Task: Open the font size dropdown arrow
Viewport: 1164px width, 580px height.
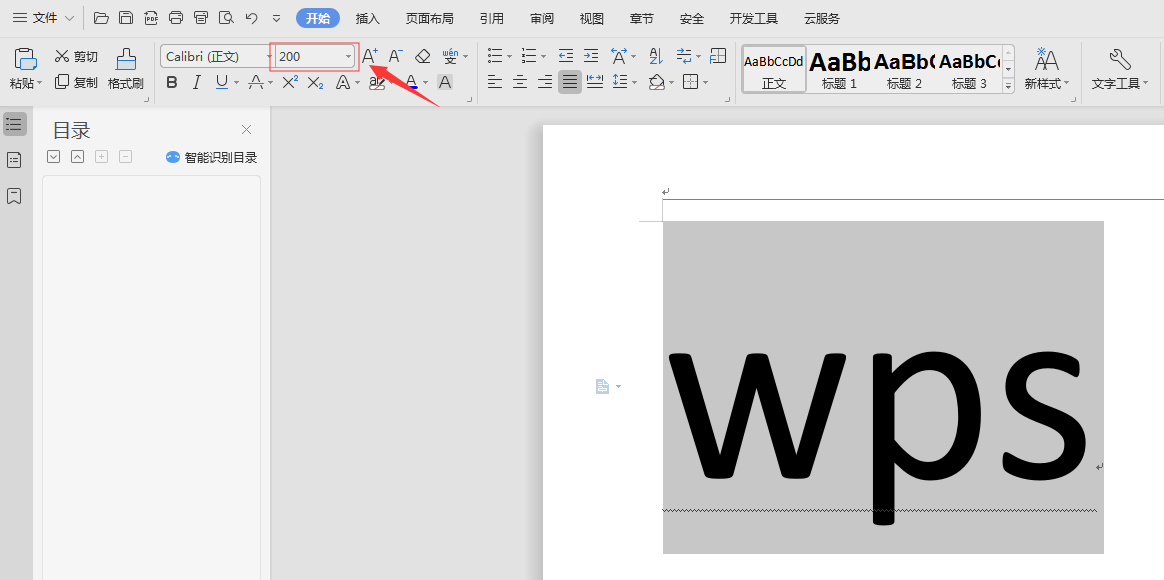Action: tap(348, 56)
